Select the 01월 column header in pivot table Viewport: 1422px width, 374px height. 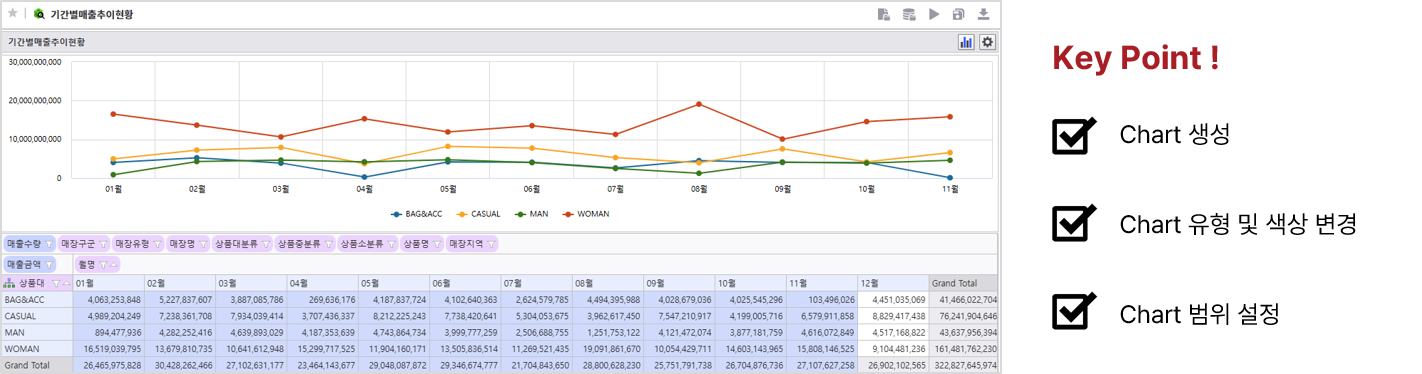(x=108, y=283)
